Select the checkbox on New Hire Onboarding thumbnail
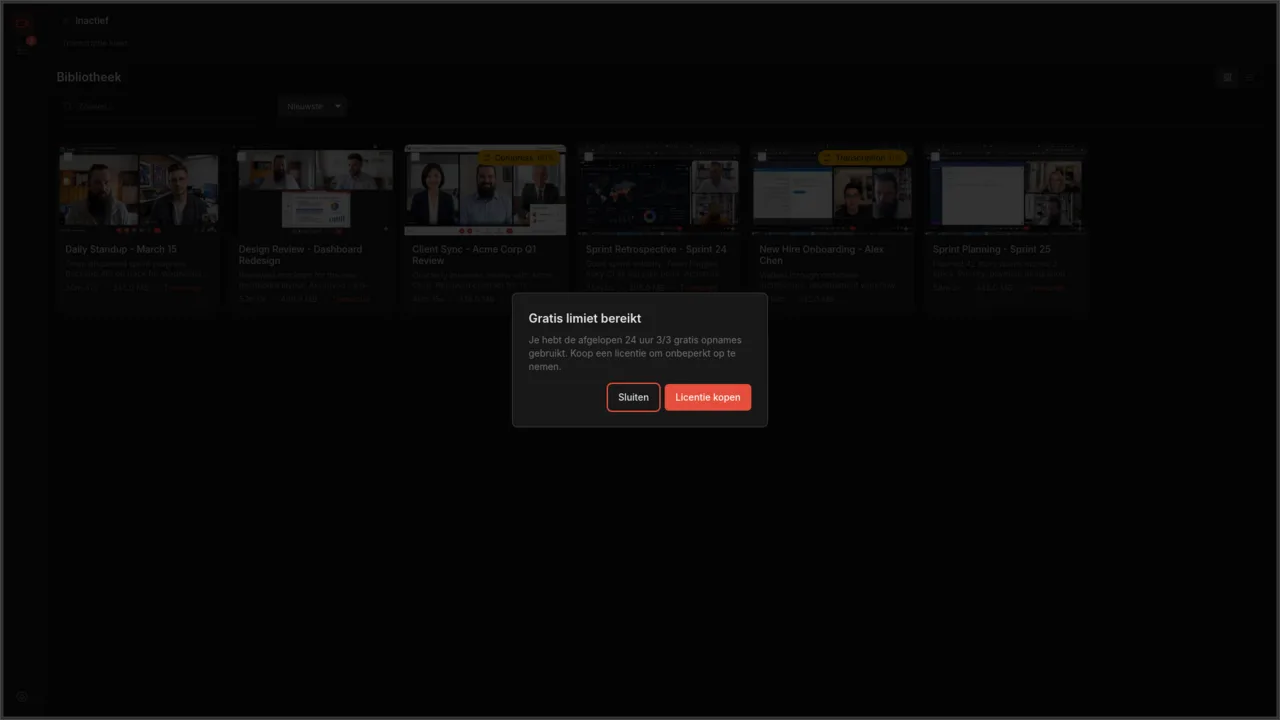Screen dimensions: 1280x720 click(761, 157)
